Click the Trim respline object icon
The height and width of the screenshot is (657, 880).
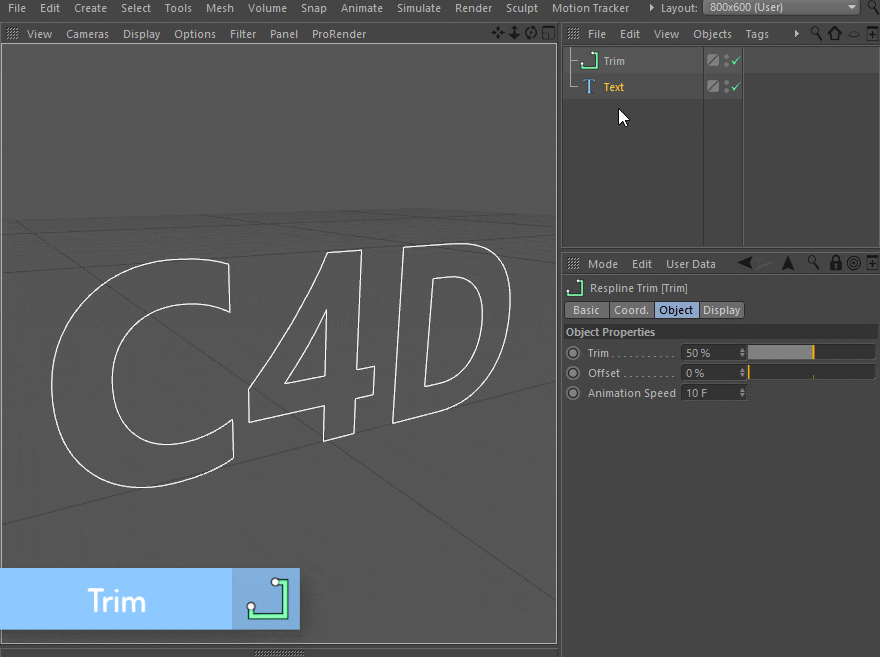(x=589, y=60)
